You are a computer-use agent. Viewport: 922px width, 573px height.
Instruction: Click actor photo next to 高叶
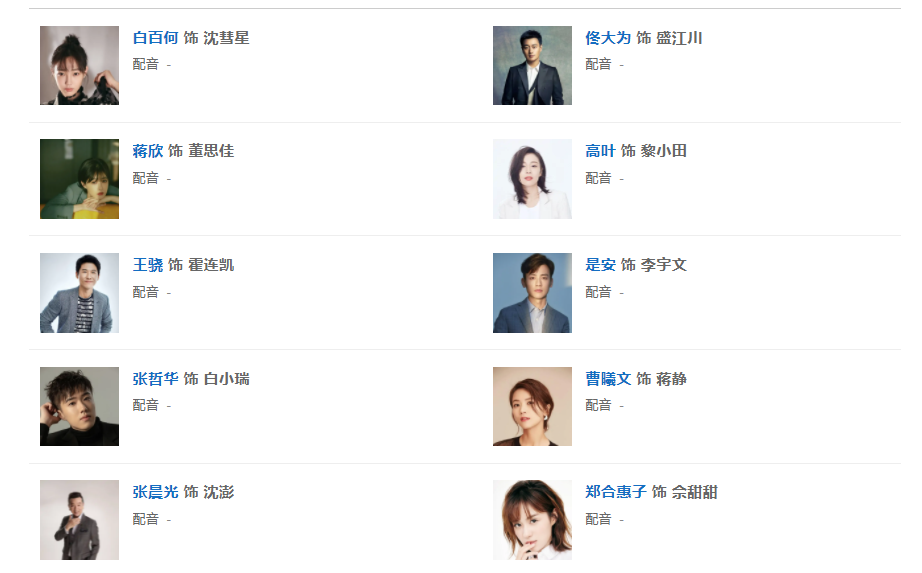[x=532, y=179]
